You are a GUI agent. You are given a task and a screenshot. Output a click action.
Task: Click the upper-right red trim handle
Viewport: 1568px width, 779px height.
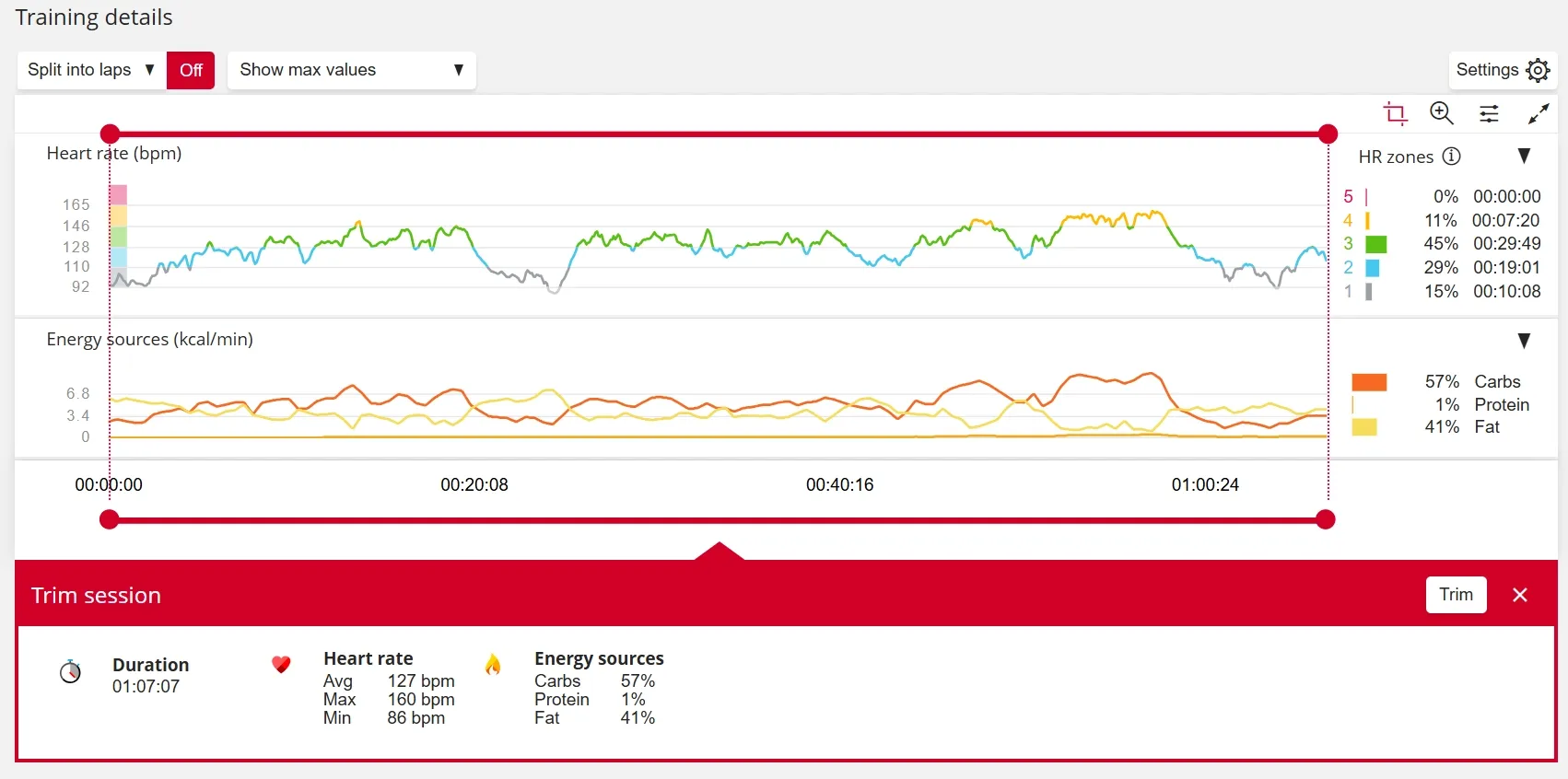tap(1328, 134)
